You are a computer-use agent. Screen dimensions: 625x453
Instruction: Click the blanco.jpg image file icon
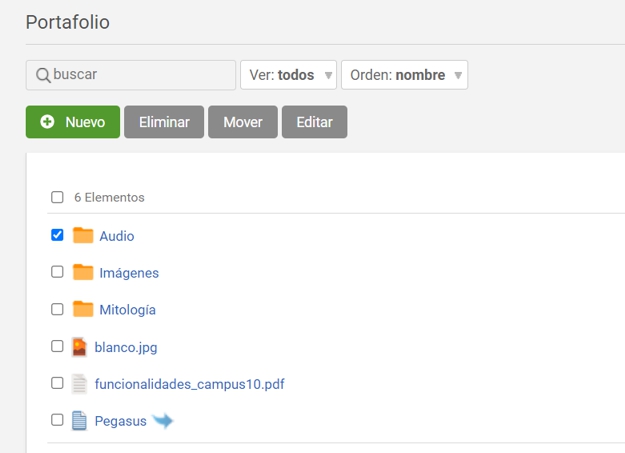point(80,347)
